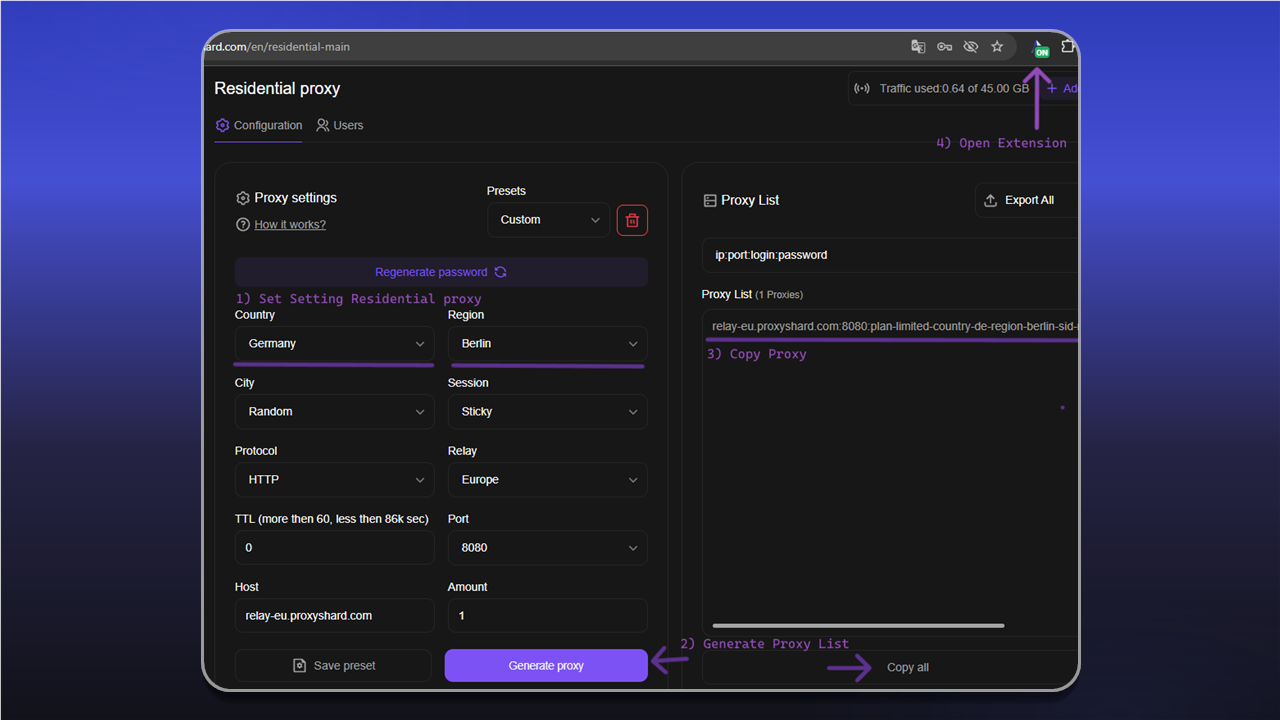Expand the Presets dropdown showing Custom
The width and height of the screenshot is (1280, 720).
(548, 220)
